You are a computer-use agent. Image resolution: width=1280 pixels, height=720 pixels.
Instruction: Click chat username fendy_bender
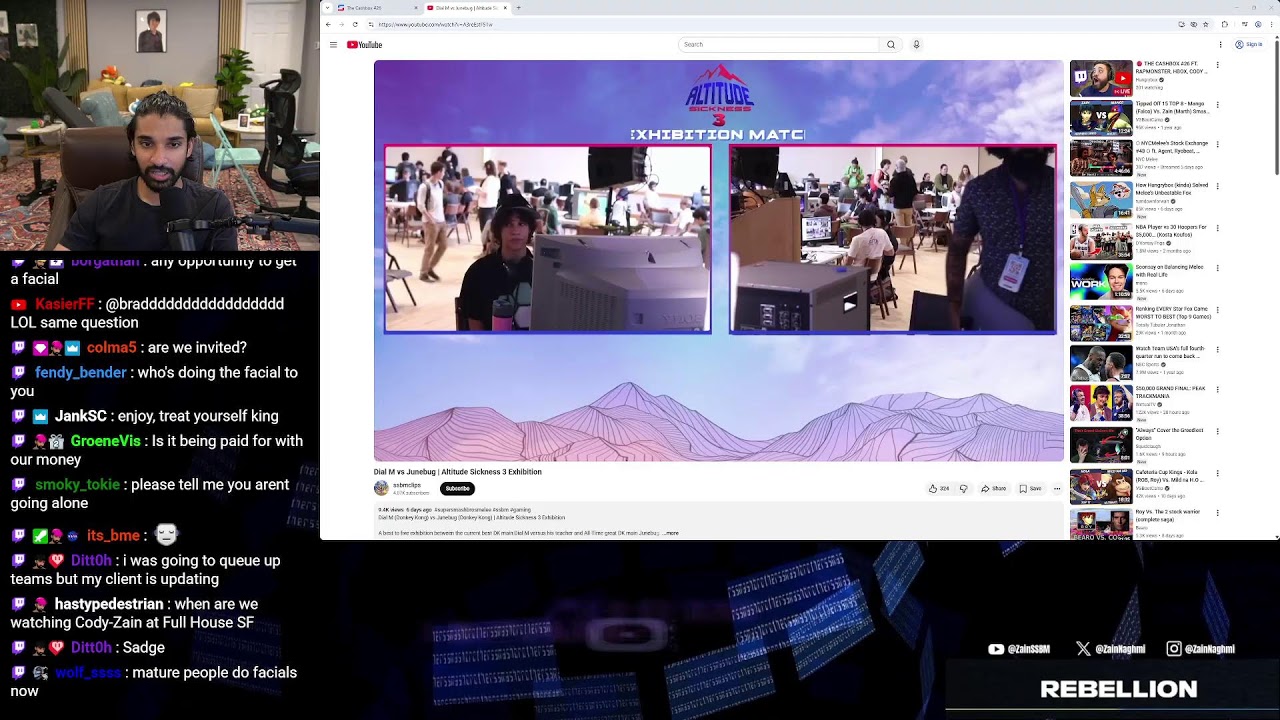coord(81,372)
